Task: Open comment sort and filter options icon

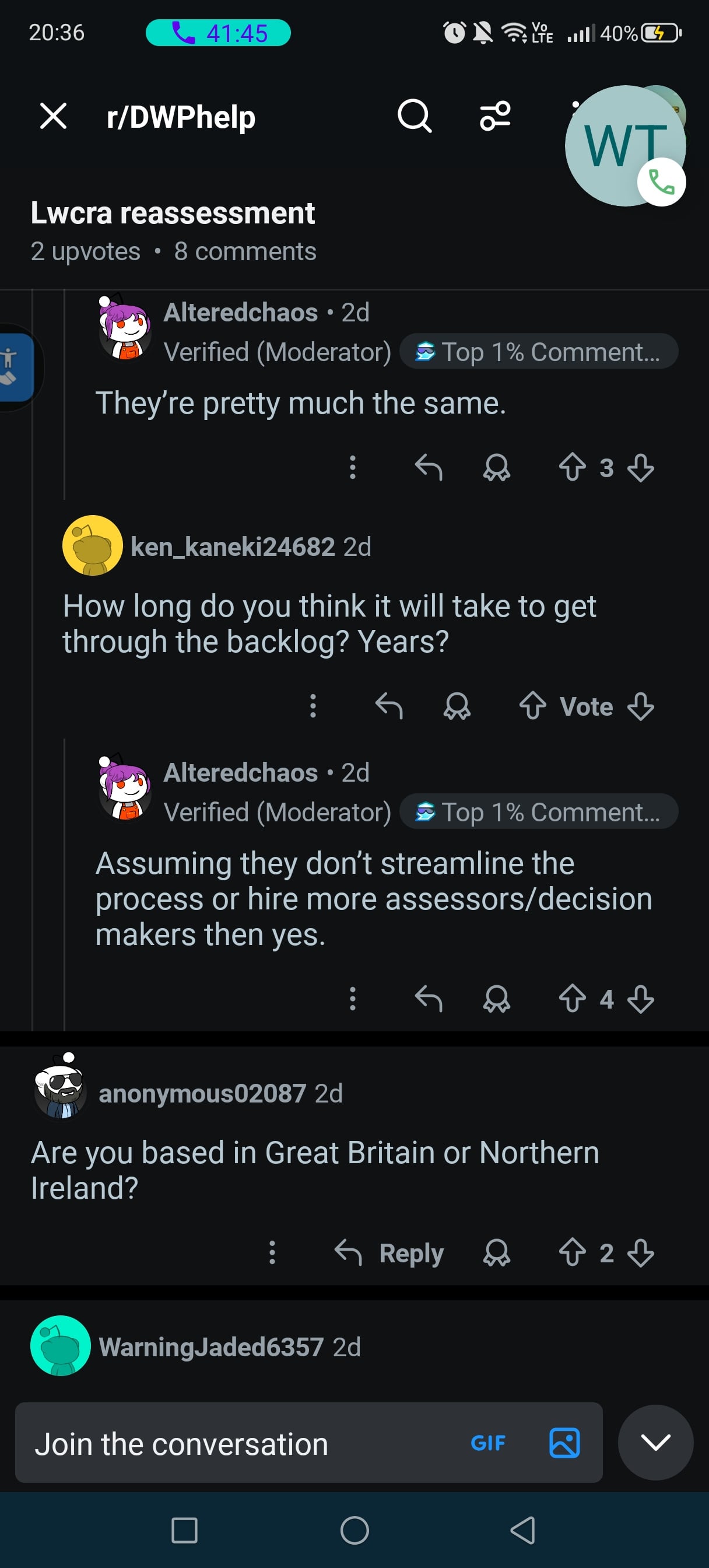Action: [496, 116]
